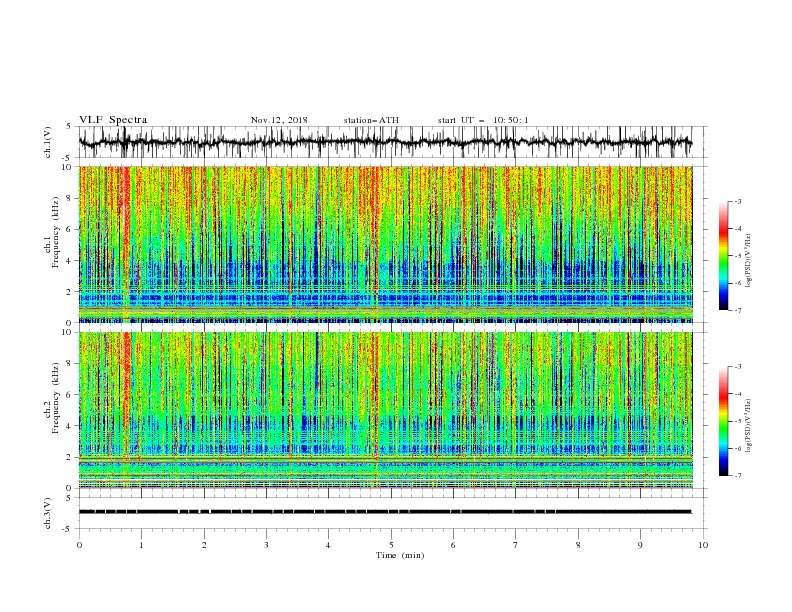Click the "2" tick on the time axis
The image size is (792, 612).
204,545
